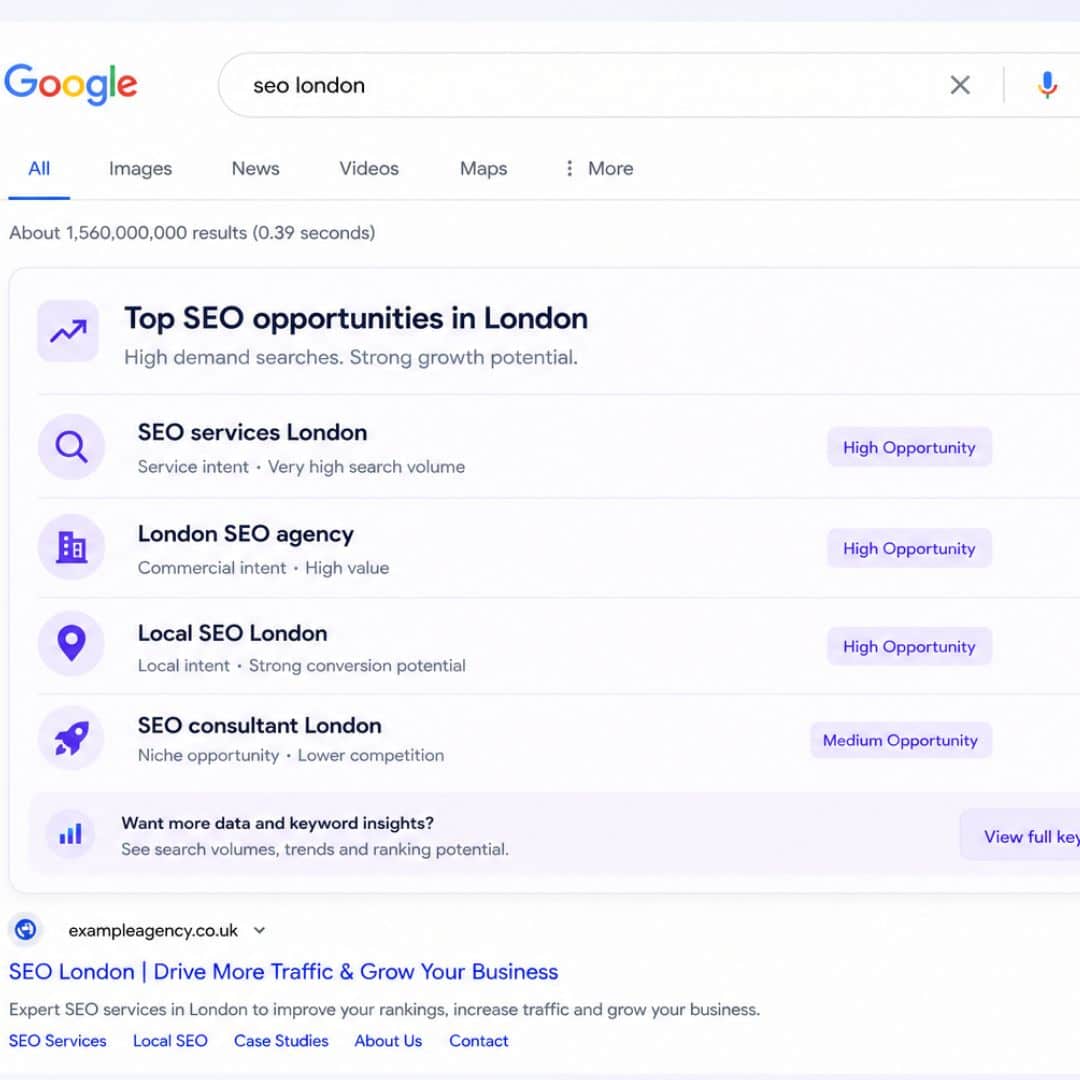Open the Case Studies sitelink
Viewport: 1080px width, 1080px height.
[x=281, y=1041]
